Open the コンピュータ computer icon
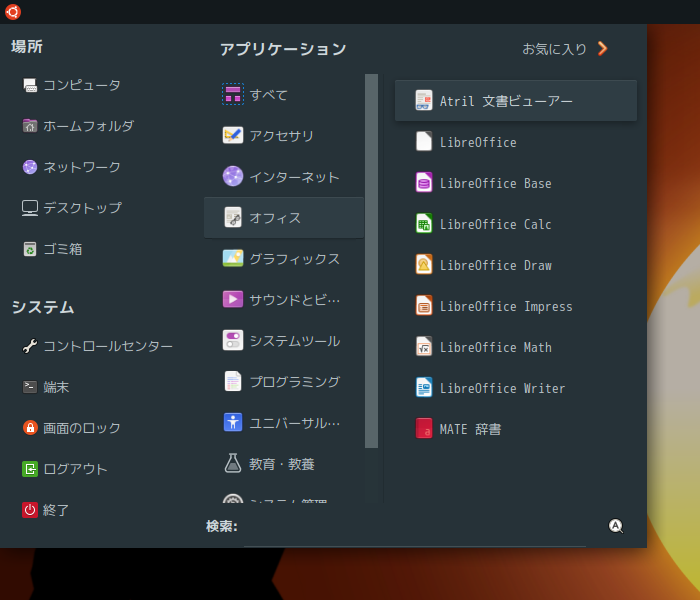700x600 pixels. (x=30, y=85)
